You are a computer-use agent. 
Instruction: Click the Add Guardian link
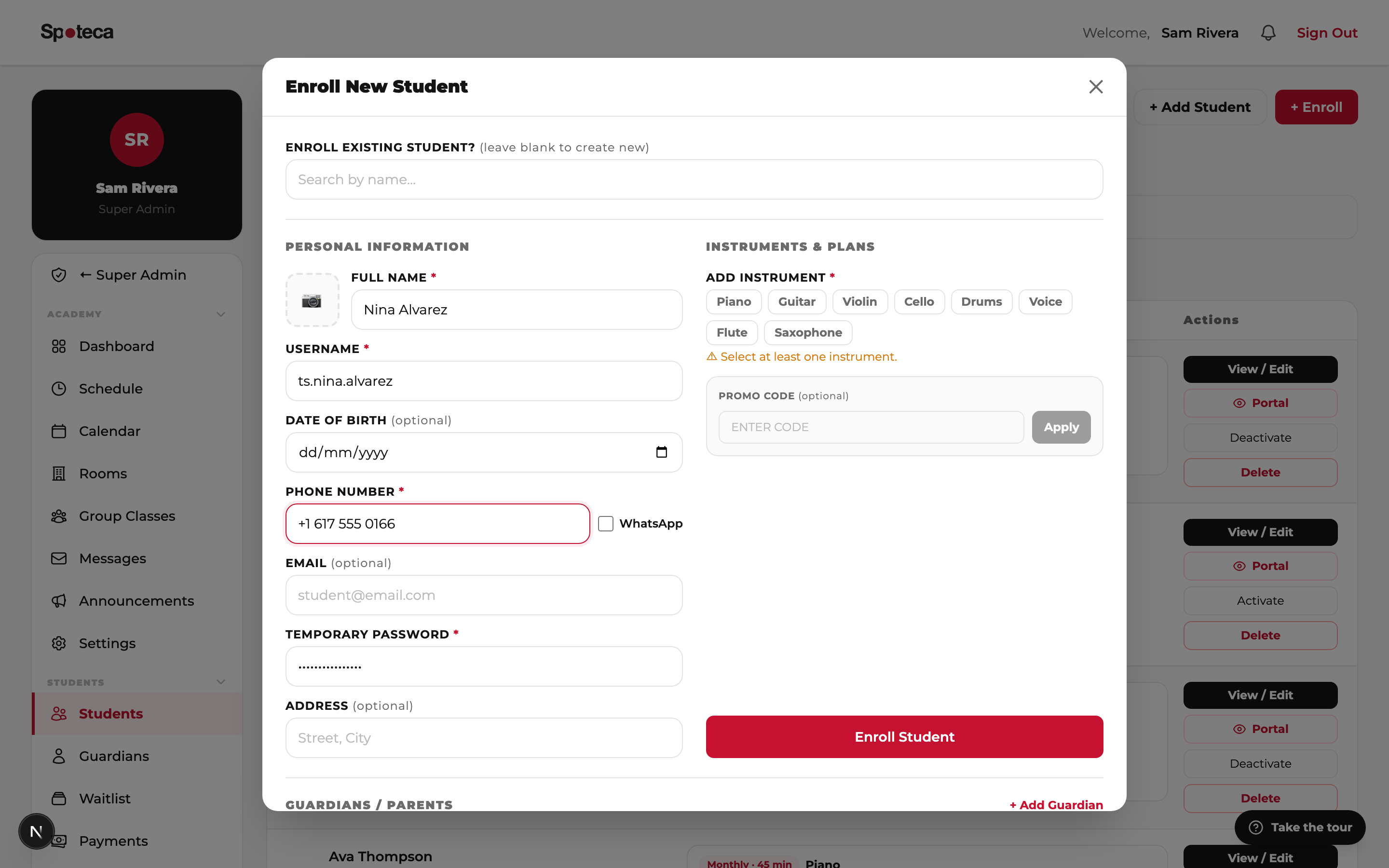pos(1056,805)
